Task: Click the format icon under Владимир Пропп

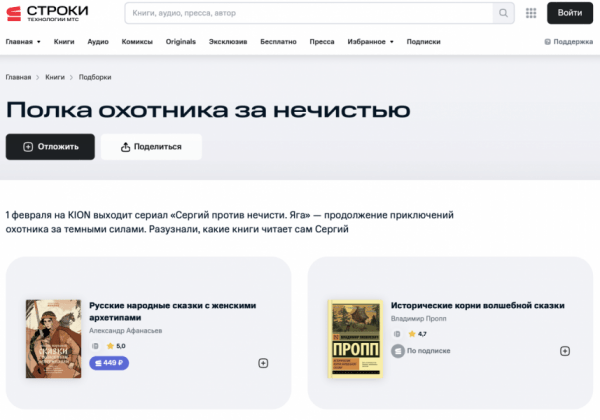Action: (397, 334)
